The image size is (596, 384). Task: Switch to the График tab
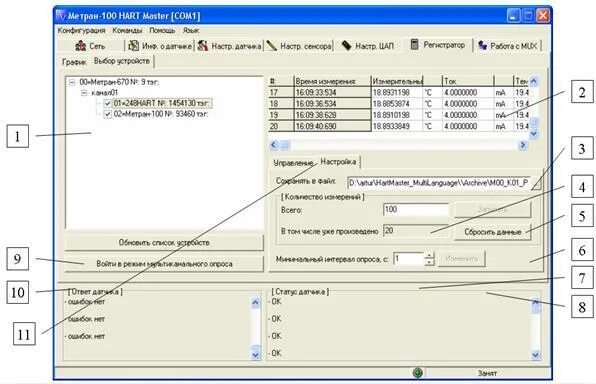(x=74, y=62)
